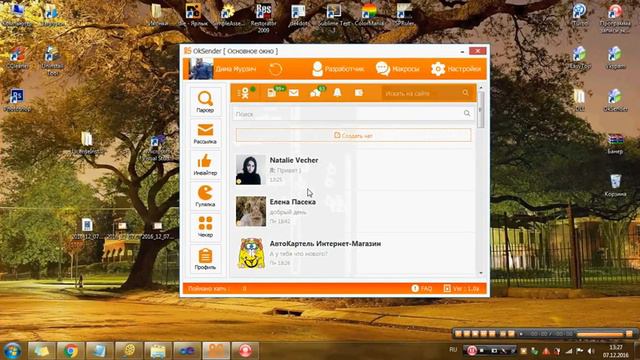
Task: Open events icon with green 63 badge
Action: click(316, 93)
